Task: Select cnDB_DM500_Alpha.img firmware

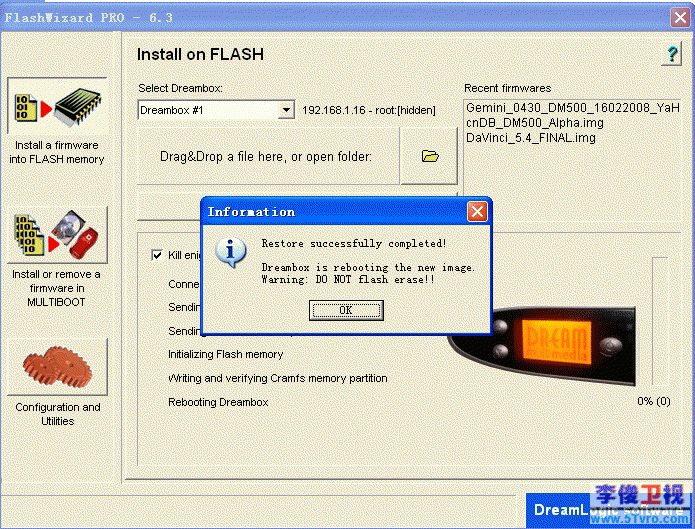Action: [x=535, y=123]
